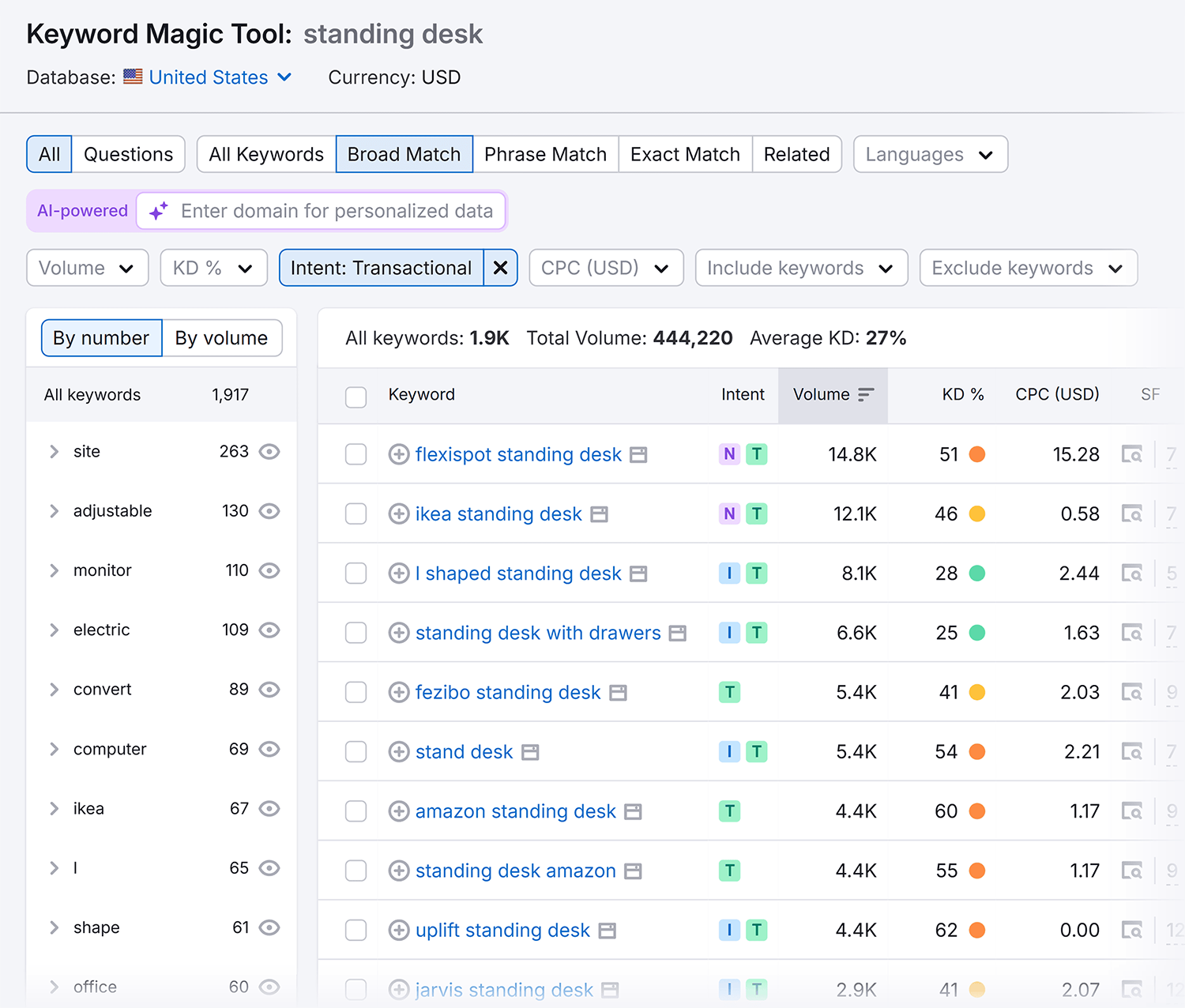This screenshot has width=1185, height=1008.
Task: Click green KD dot for l shaped standing desk
Action: pos(977,574)
